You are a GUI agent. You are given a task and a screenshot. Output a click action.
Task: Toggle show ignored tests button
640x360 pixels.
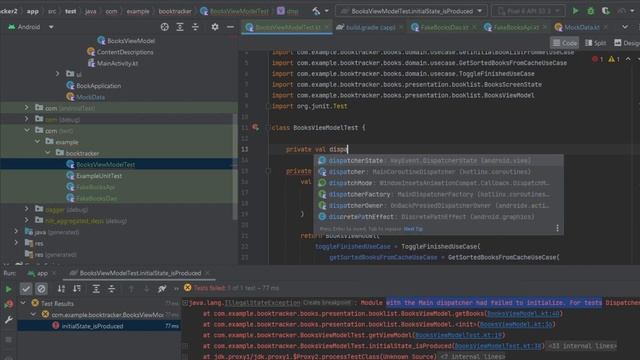[41, 289]
